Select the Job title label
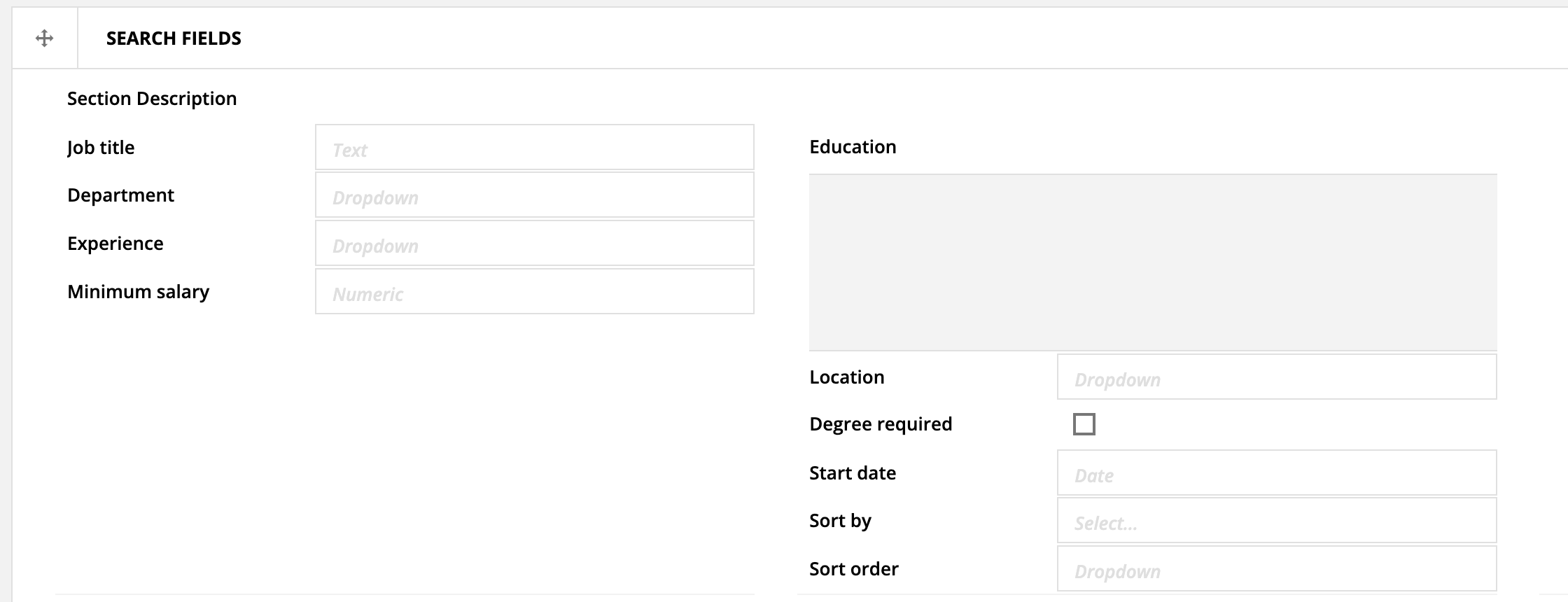The width and height of the screenshot is (1568, 602). point(101,148)
